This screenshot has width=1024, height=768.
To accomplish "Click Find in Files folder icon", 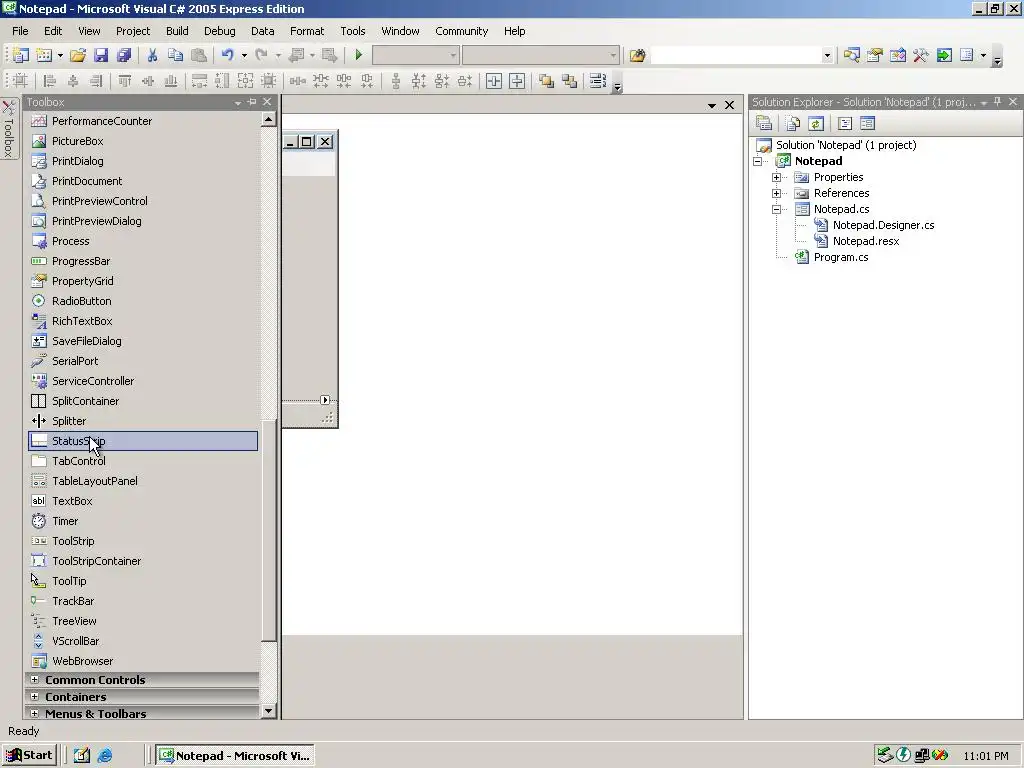I will click(637, 56).
